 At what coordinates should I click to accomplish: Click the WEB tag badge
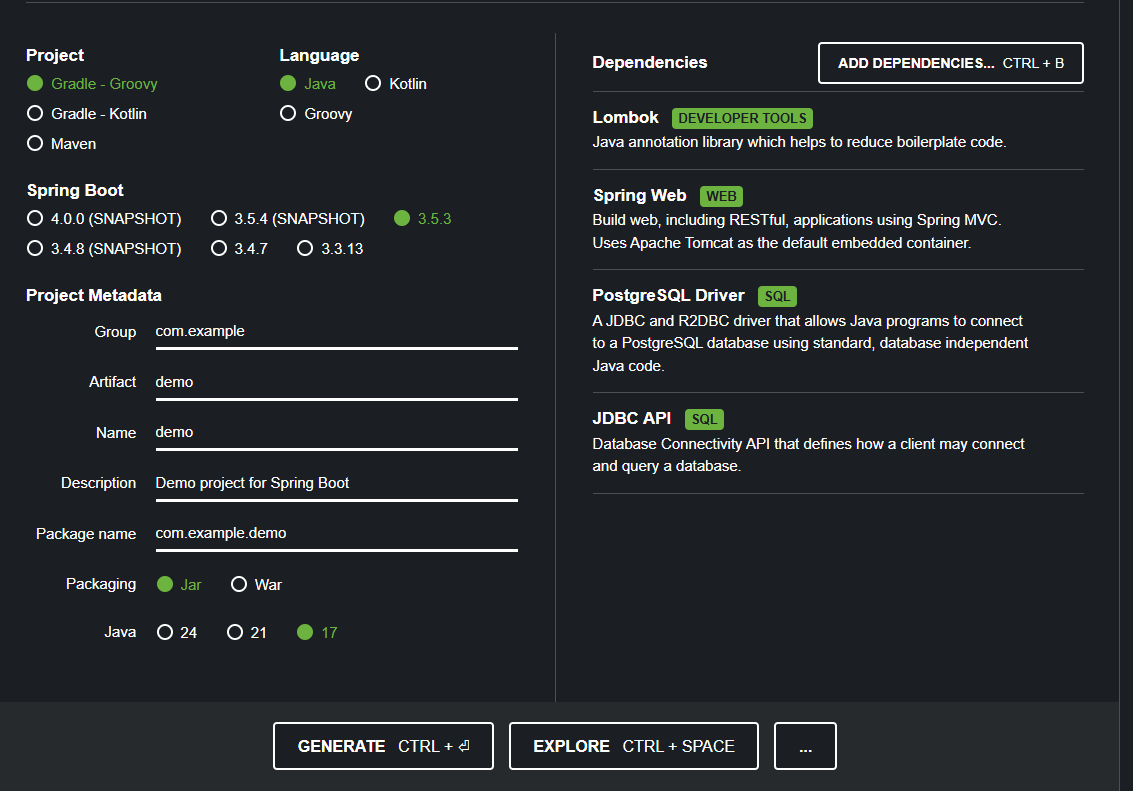click(x=721, y=196)
